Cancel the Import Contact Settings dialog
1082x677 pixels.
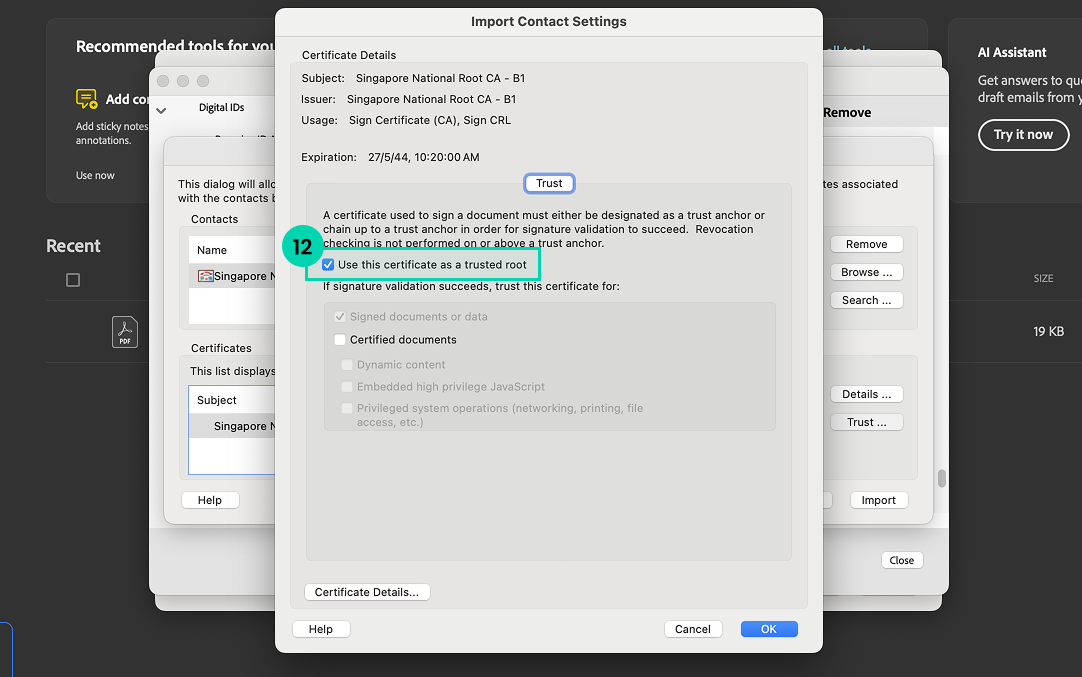pos(692,629)
